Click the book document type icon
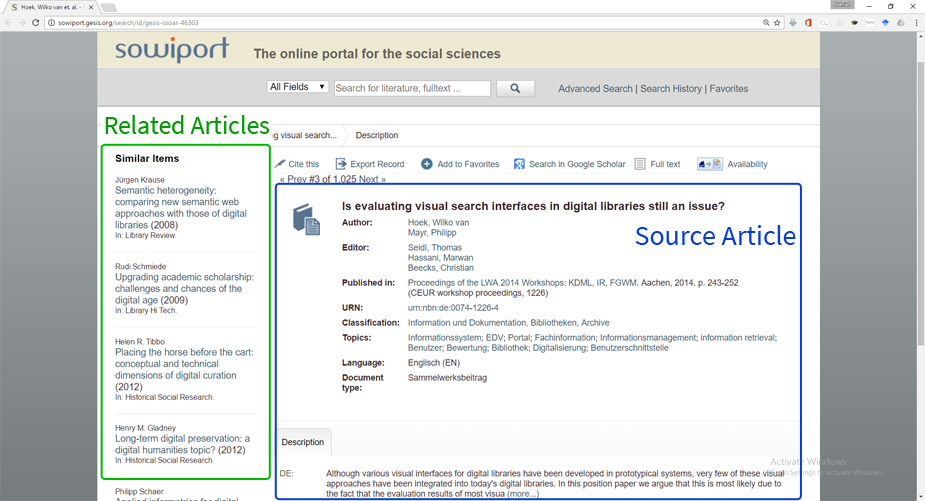 (306, 220)
